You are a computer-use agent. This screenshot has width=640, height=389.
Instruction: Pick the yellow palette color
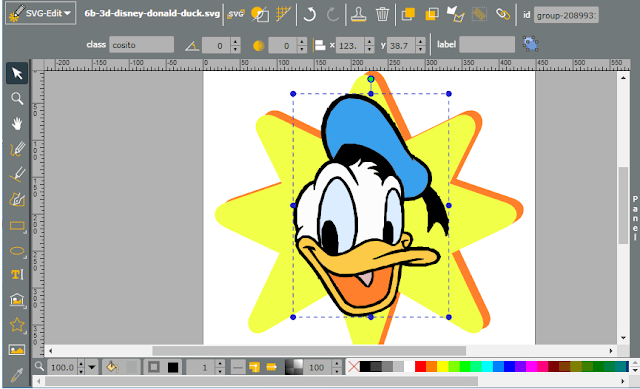(x=442, y=367)
